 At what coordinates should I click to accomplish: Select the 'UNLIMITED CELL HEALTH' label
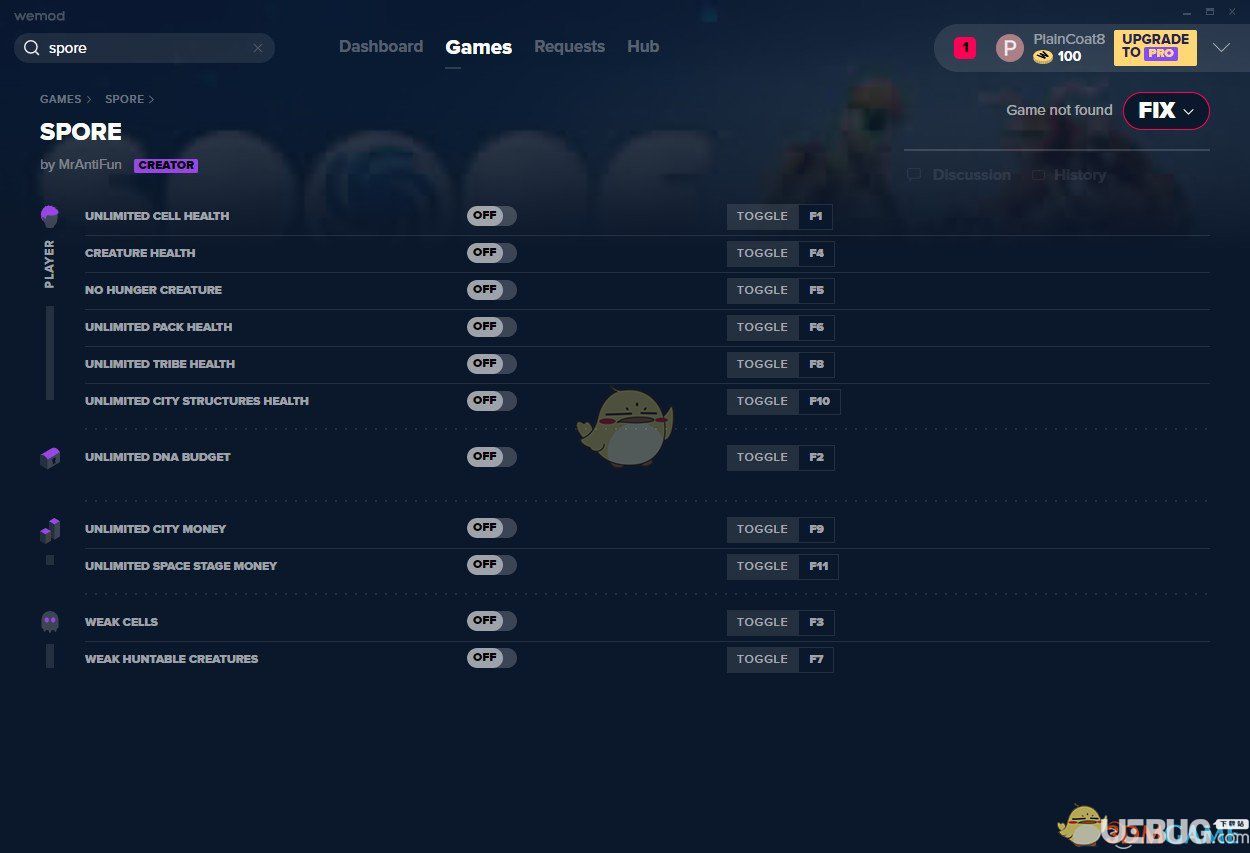pos(157,216)
